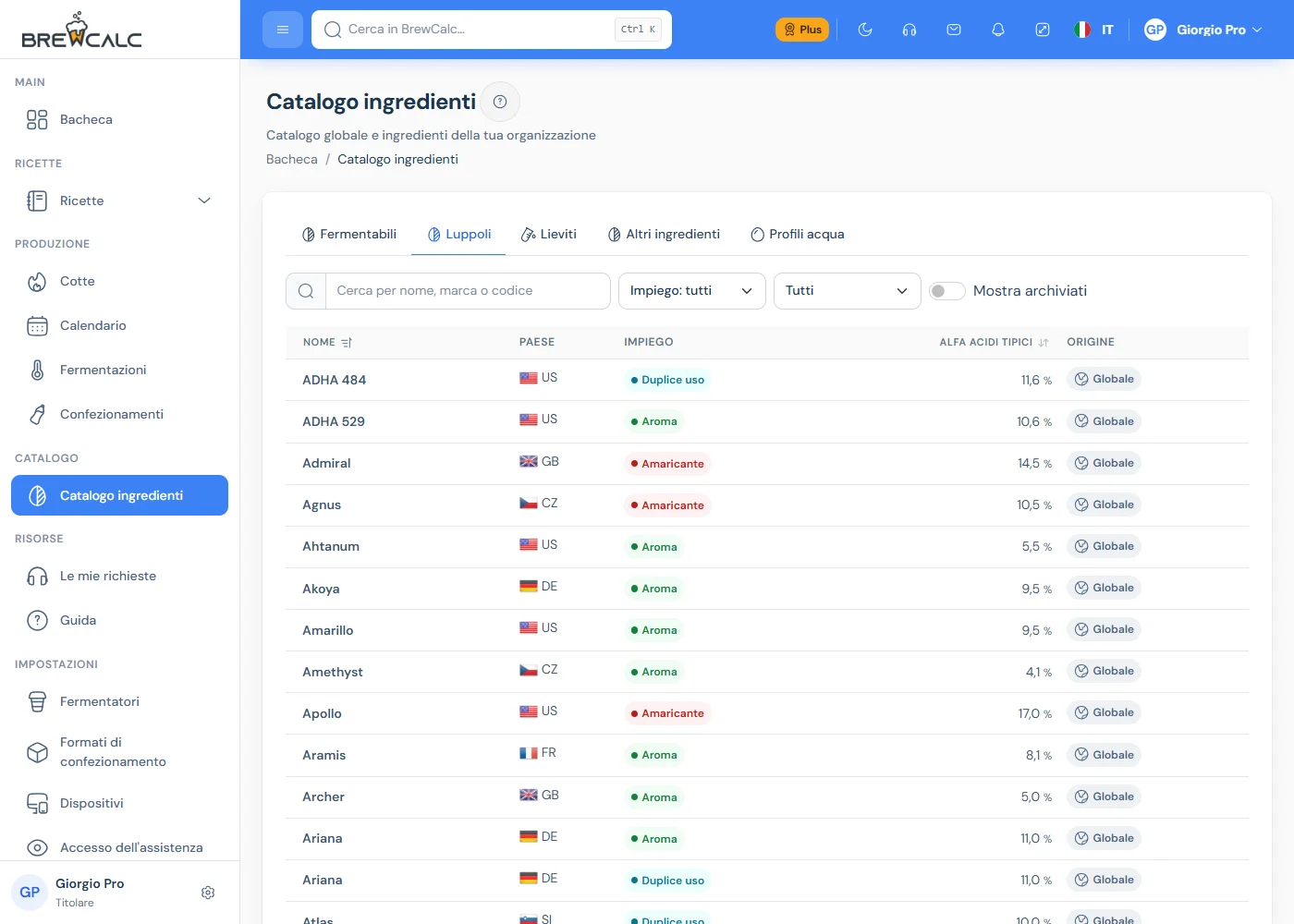1294x924 pixels.
Task: Open the mail envelope icon
Action: 954,30
